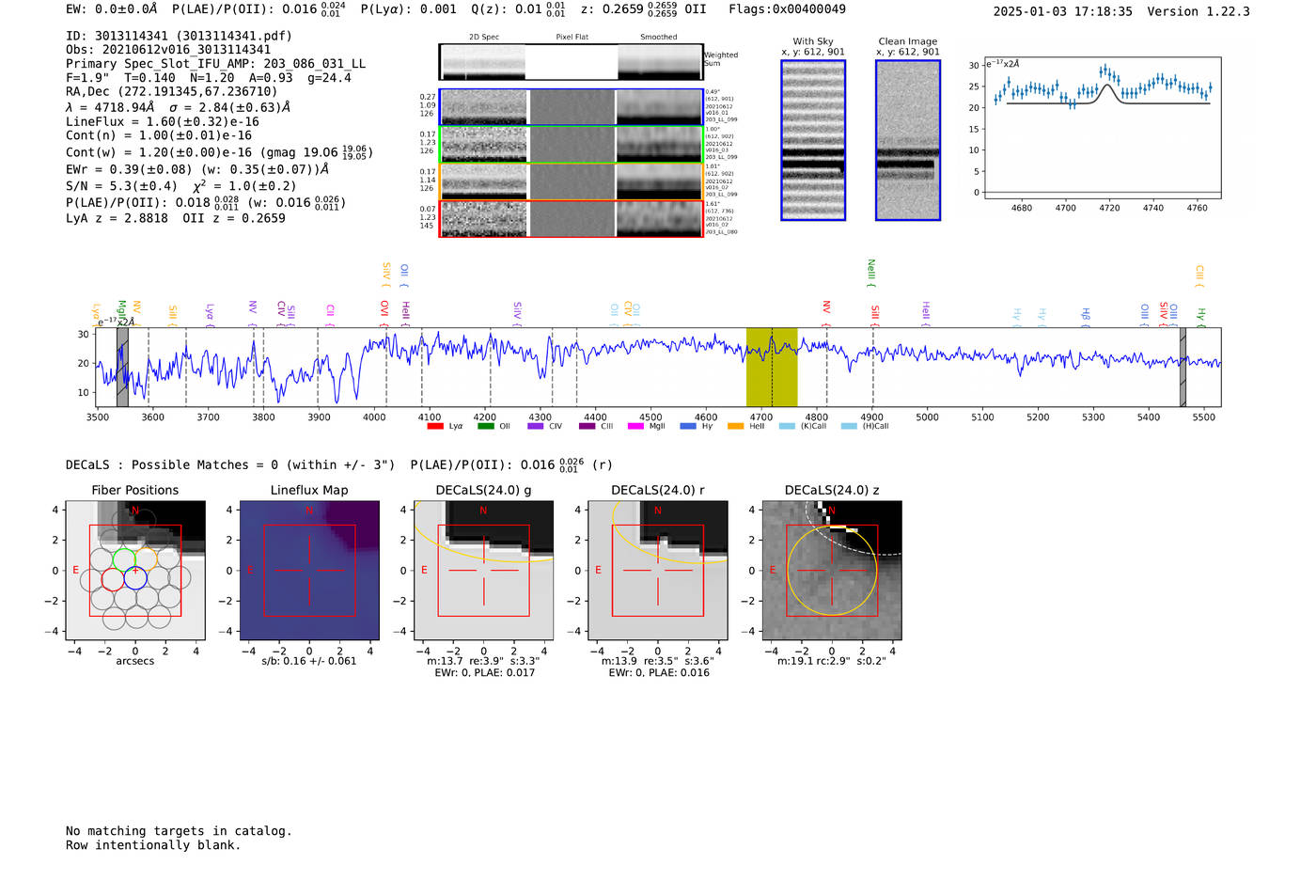Screen dimensions: 1316x896
Task: Click the "Row intentionally blank." text
Action: click(x=153, y=845)
